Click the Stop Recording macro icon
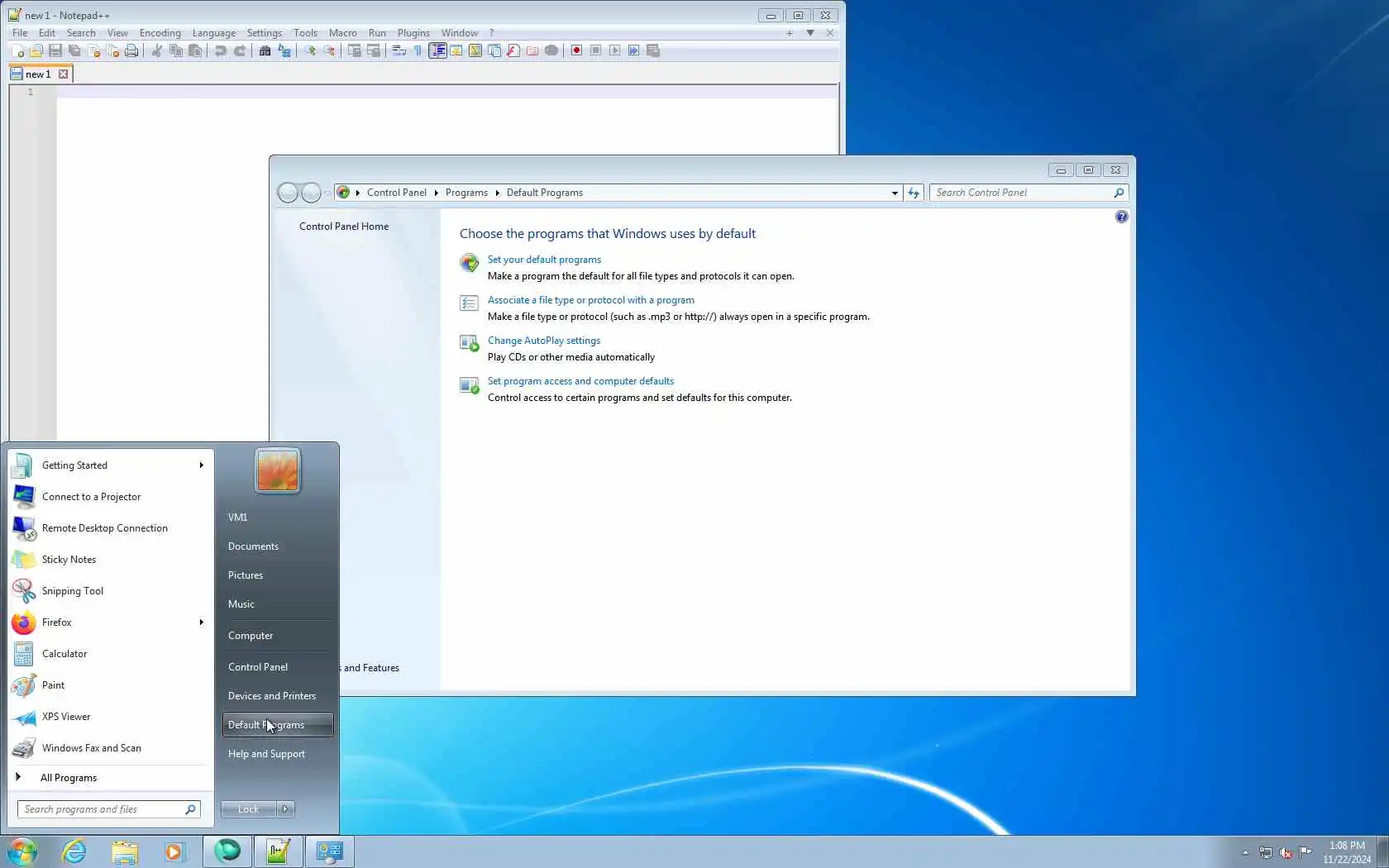Image resolution: width=1389 pixels, height=868 pixels. coord(595,50)
